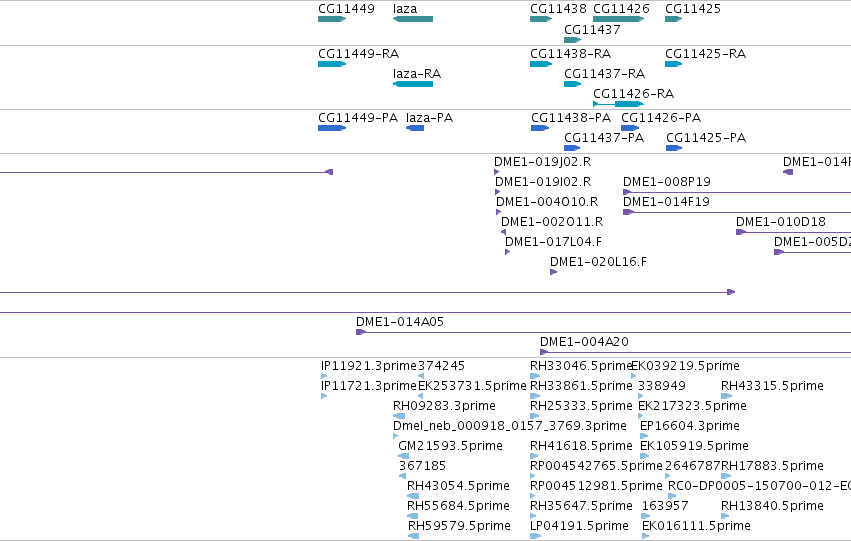The height and width of the screenshot is (541, 851).
Task: Click the 374245 EST label
Action: pos(441,366)
